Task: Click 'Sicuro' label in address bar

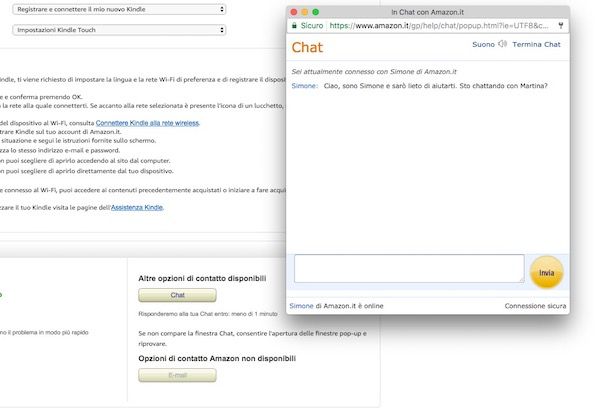Action: (x=312, y=26)
